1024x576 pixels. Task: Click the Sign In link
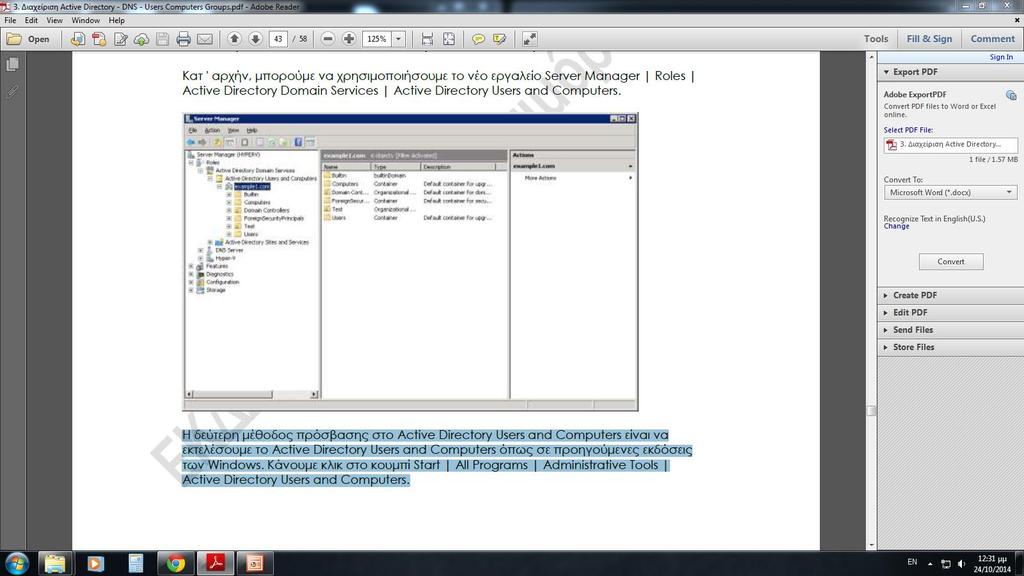click(x=1001, y=57)
